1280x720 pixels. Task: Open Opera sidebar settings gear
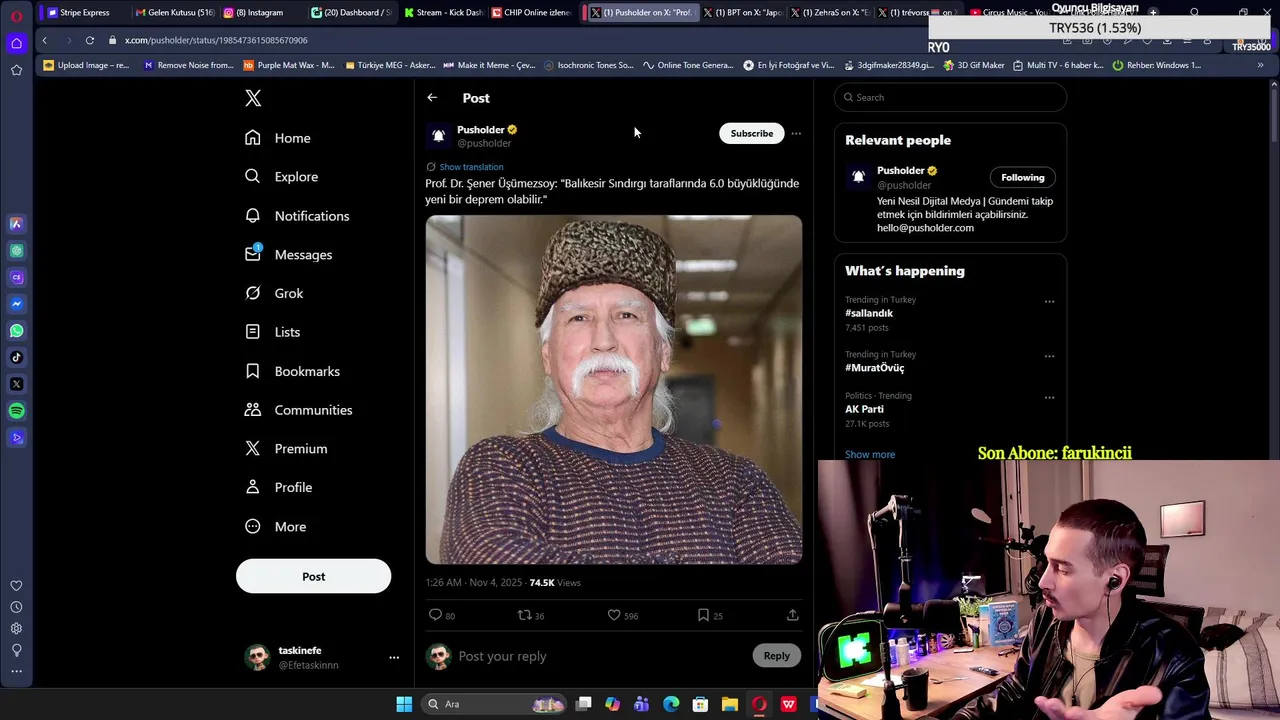[16, 628]
